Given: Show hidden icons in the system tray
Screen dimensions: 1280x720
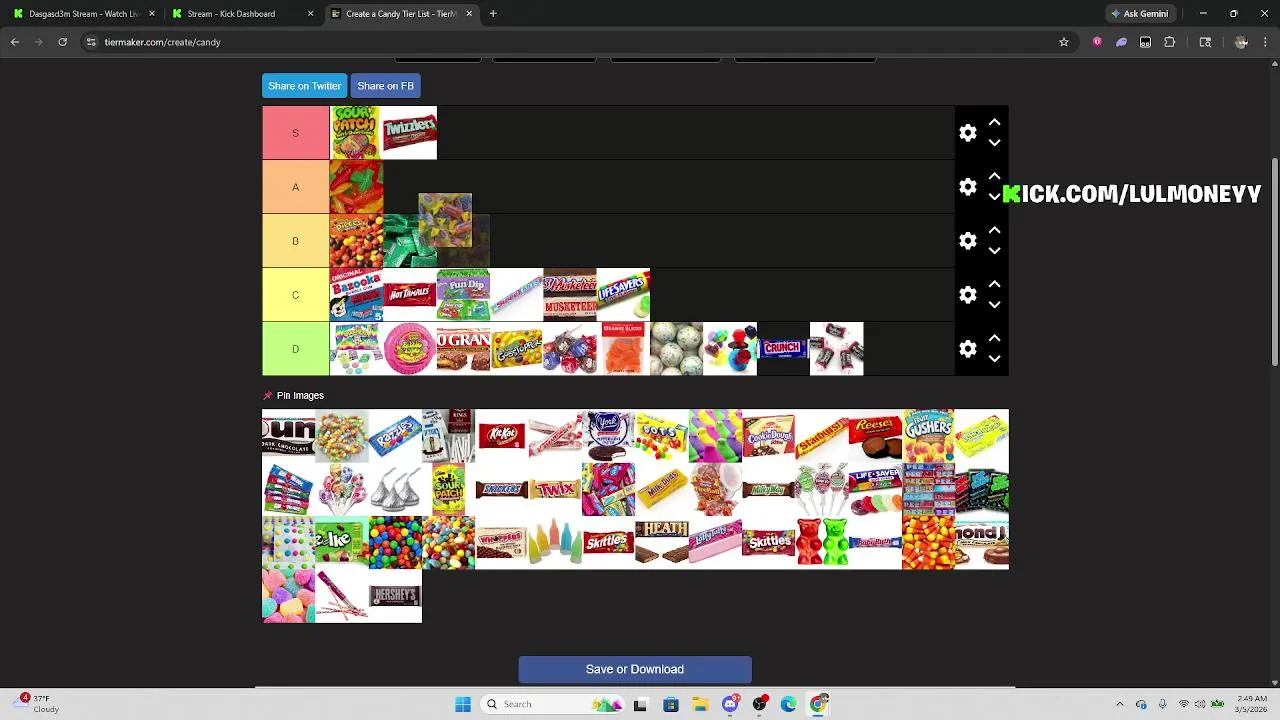Looking at the screenshot, I should pyautogui.click(x=1119, y=704).
